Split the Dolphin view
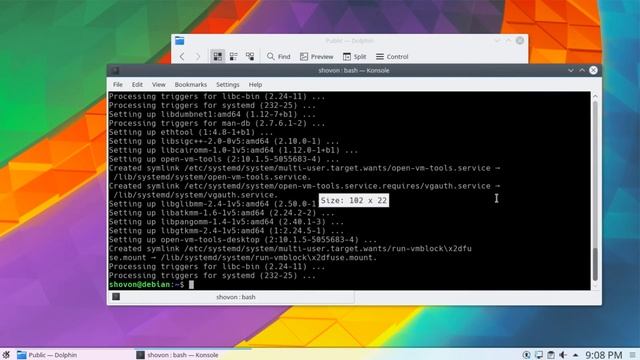 [354, 56]
